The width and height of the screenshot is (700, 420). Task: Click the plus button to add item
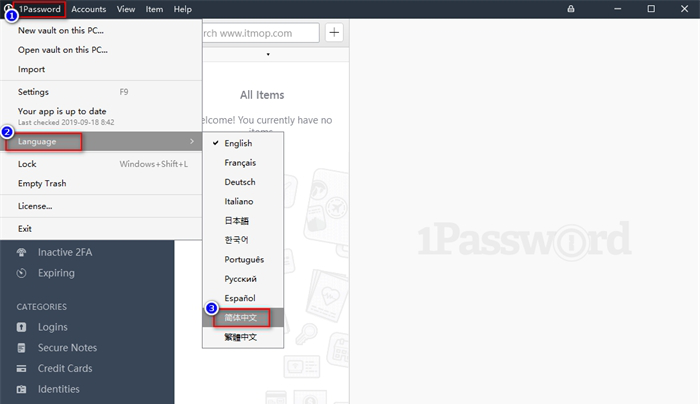(334, 33)
